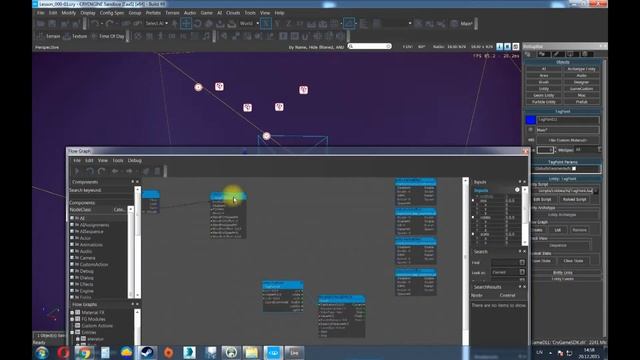This screenshot has width=640, height=360.
Task: Open Opera browser from the taskbar
Action: 63,352
